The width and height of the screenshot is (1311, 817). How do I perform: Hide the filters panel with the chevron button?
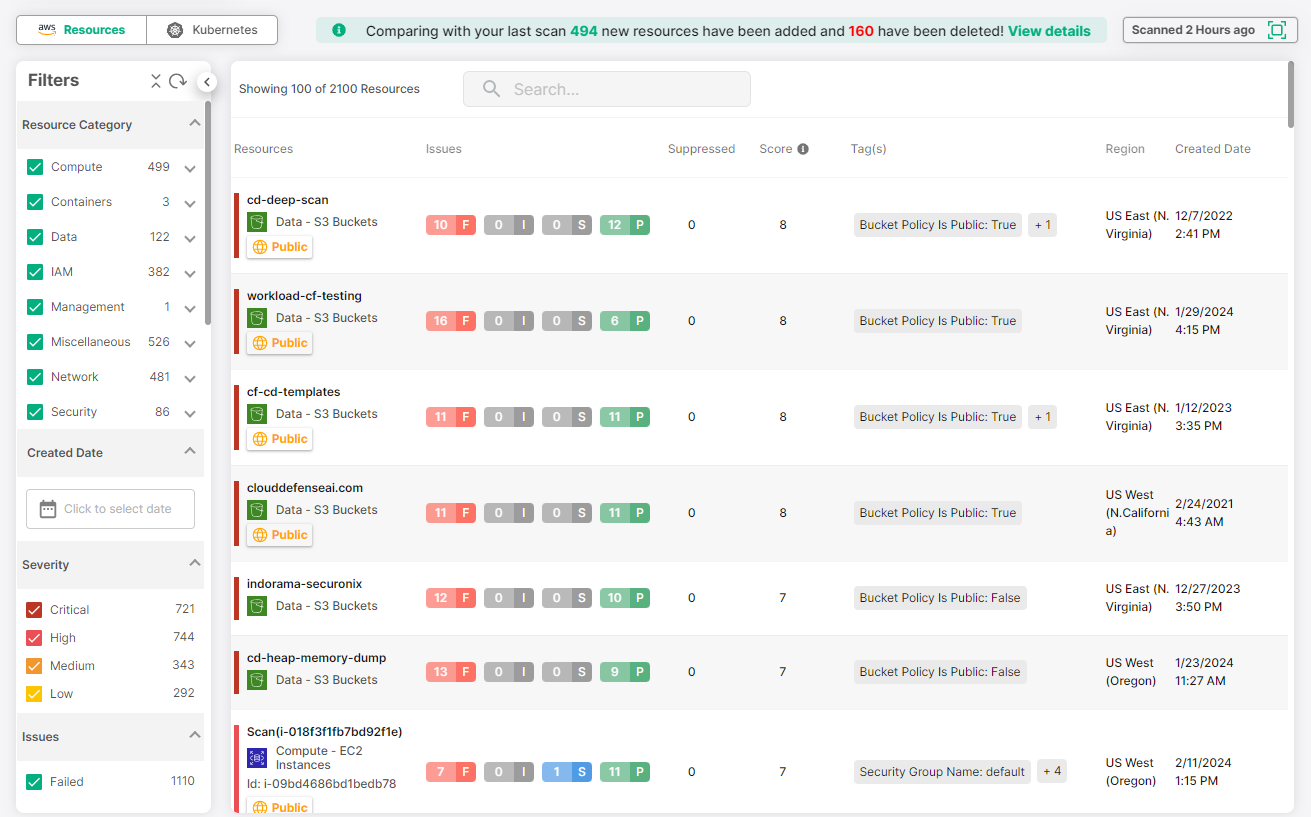click(207, 82)
